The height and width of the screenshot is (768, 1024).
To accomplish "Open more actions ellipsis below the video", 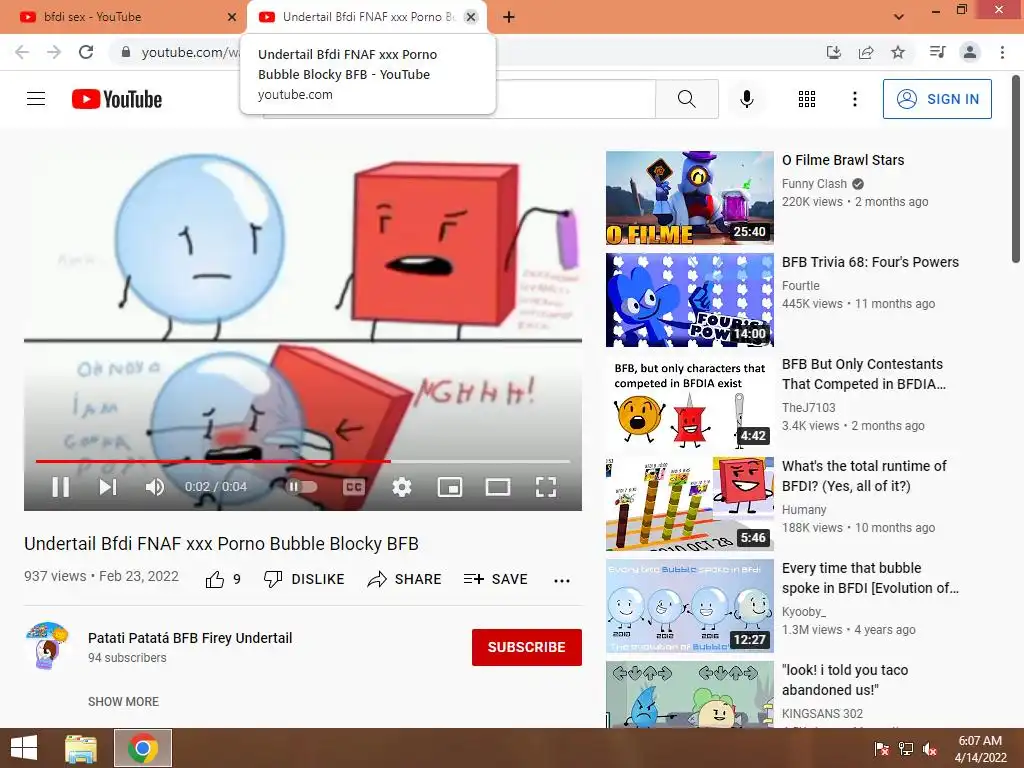I will (562, 580).
